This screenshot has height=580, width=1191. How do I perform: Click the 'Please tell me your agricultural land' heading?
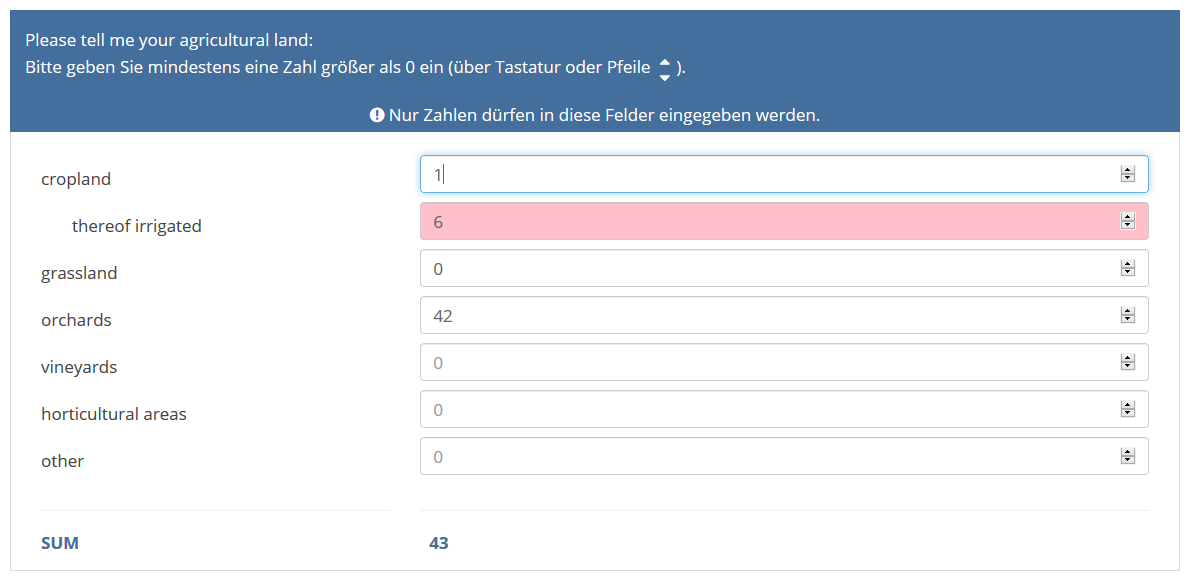pyautogui.click(x=169, y=41)
